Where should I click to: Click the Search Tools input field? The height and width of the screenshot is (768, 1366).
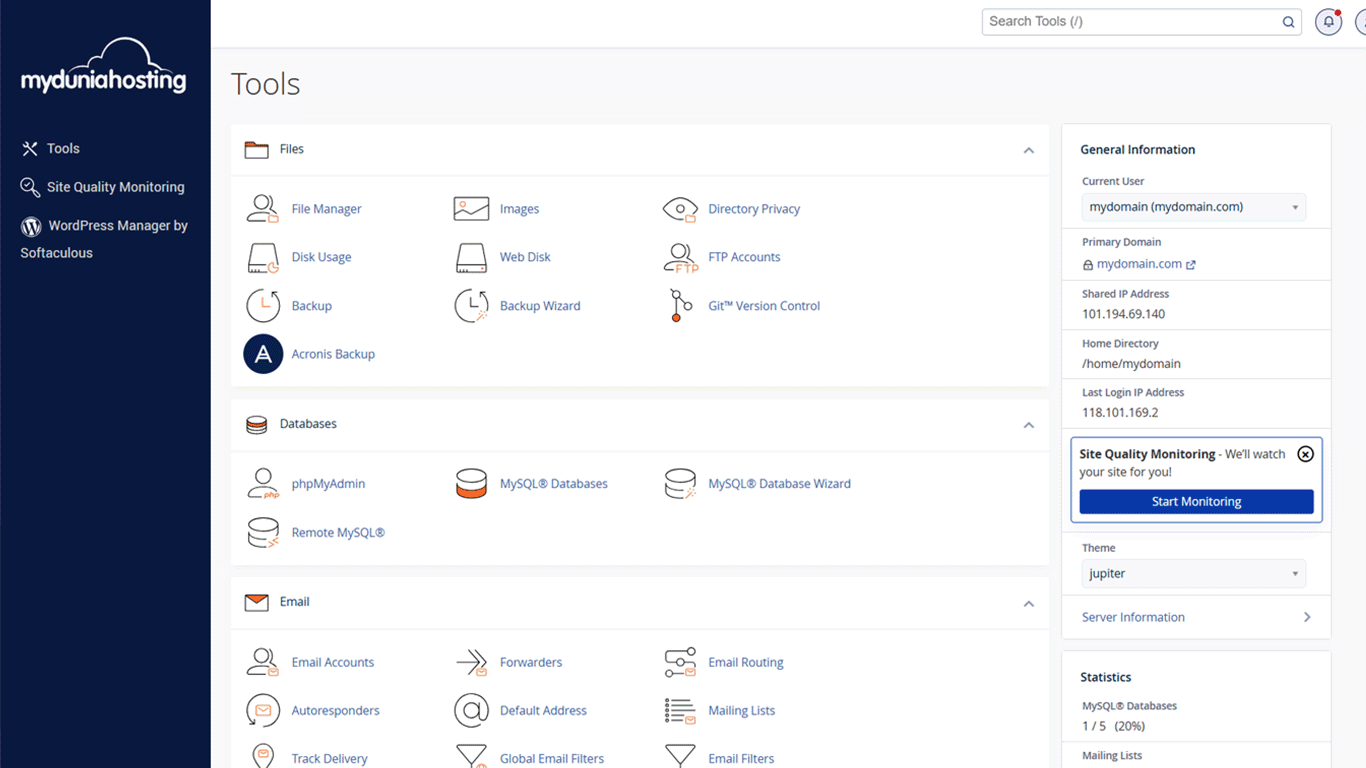pyautogui.click(x=1130, y=22)
